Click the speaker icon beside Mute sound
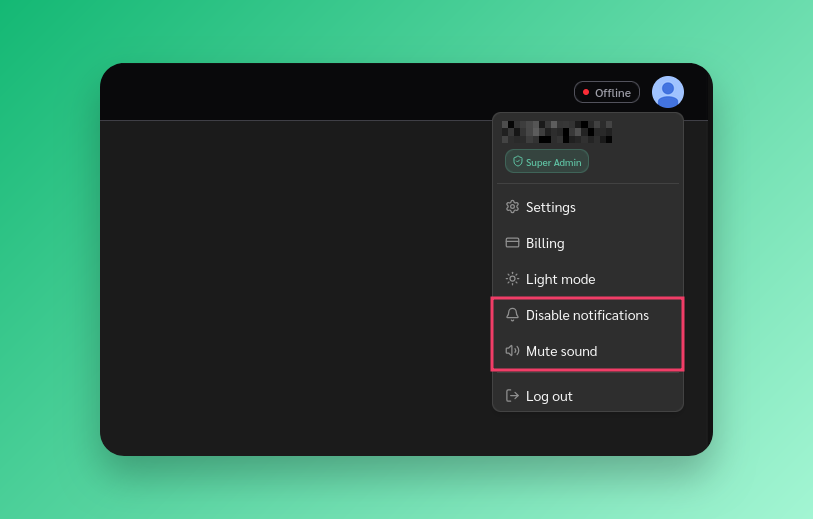The width and height of the screenshot is (813, 519). 512,351
